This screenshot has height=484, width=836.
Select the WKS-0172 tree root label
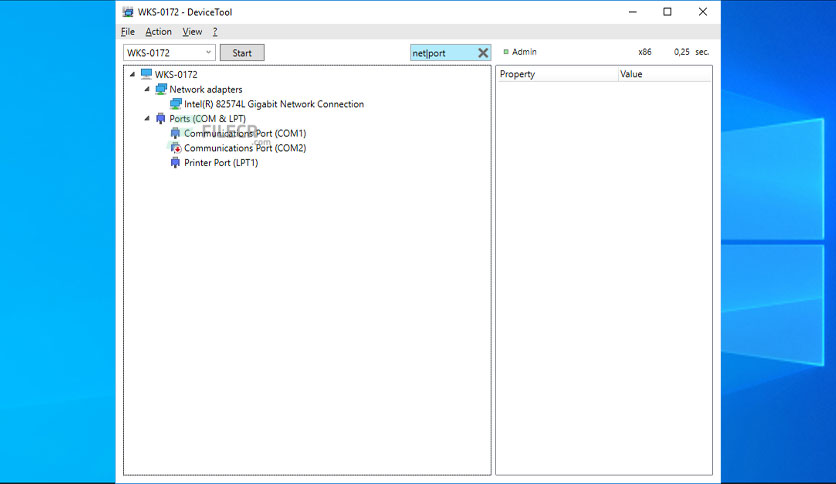pos(176,75)
